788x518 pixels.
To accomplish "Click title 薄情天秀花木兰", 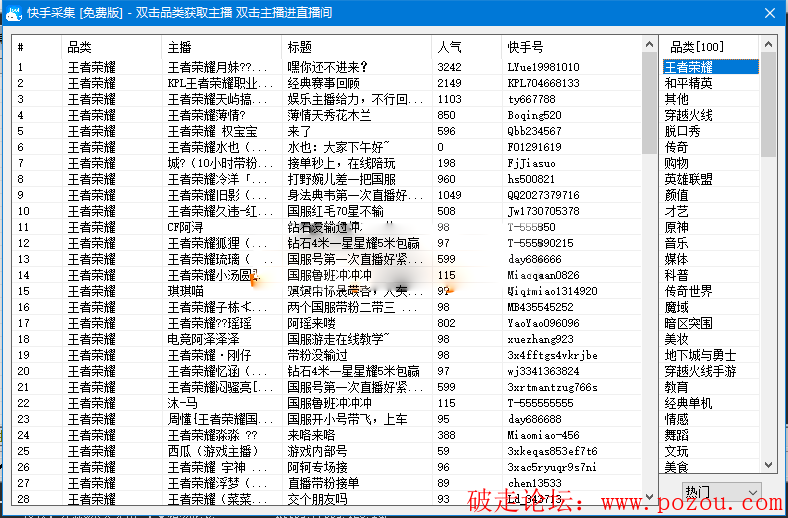I will tap(329, 116).
